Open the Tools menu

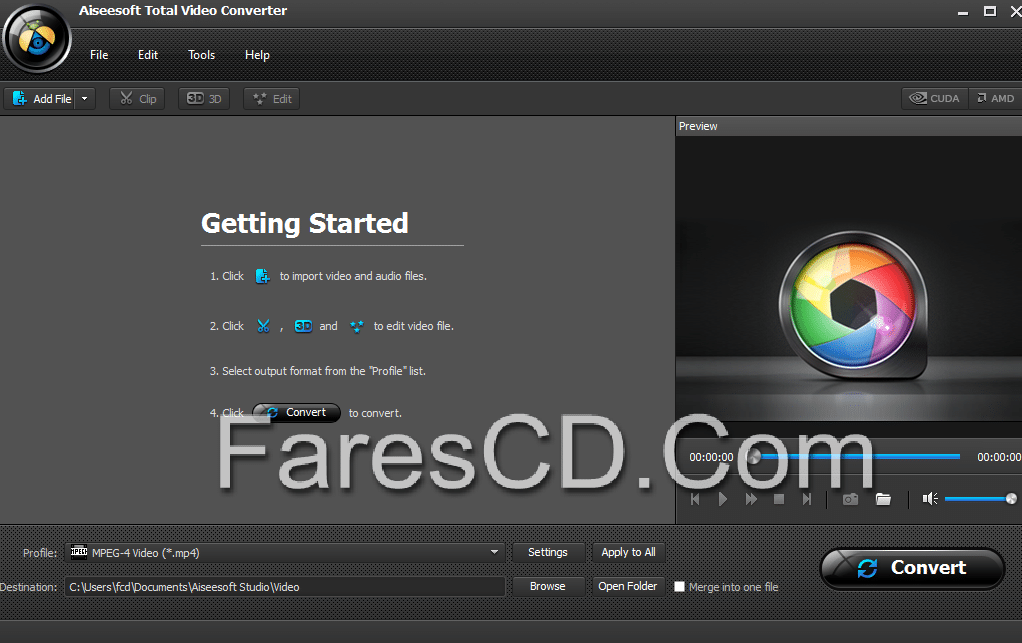pyautogui.click(x=201, y=55)
